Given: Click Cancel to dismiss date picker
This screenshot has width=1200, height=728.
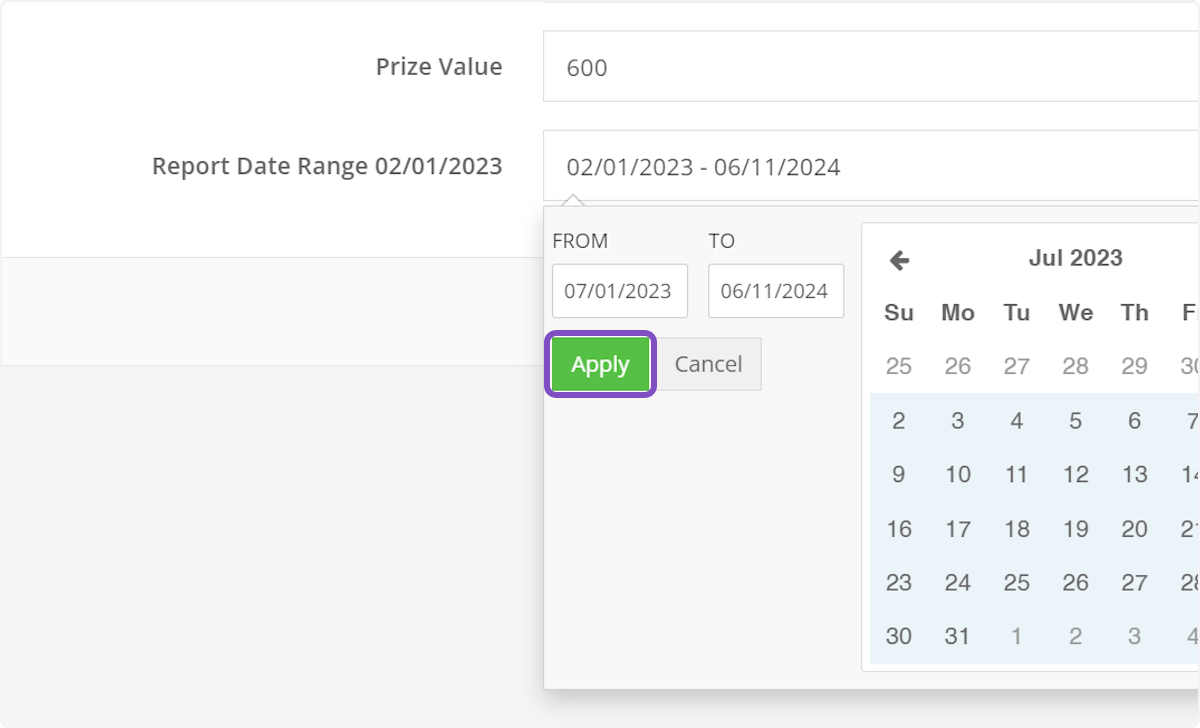Looking at the screenshot, I should (708, 364).
